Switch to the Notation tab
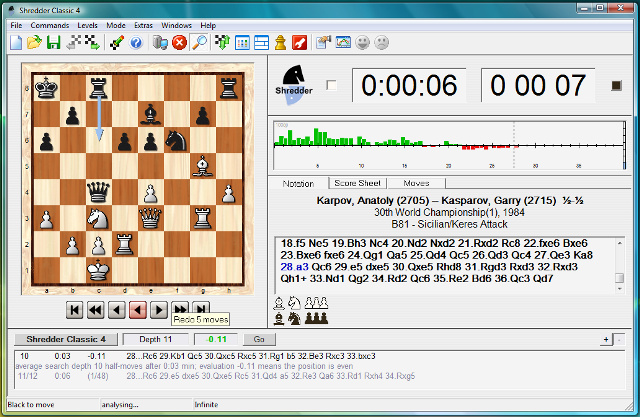 click(298, 184)
